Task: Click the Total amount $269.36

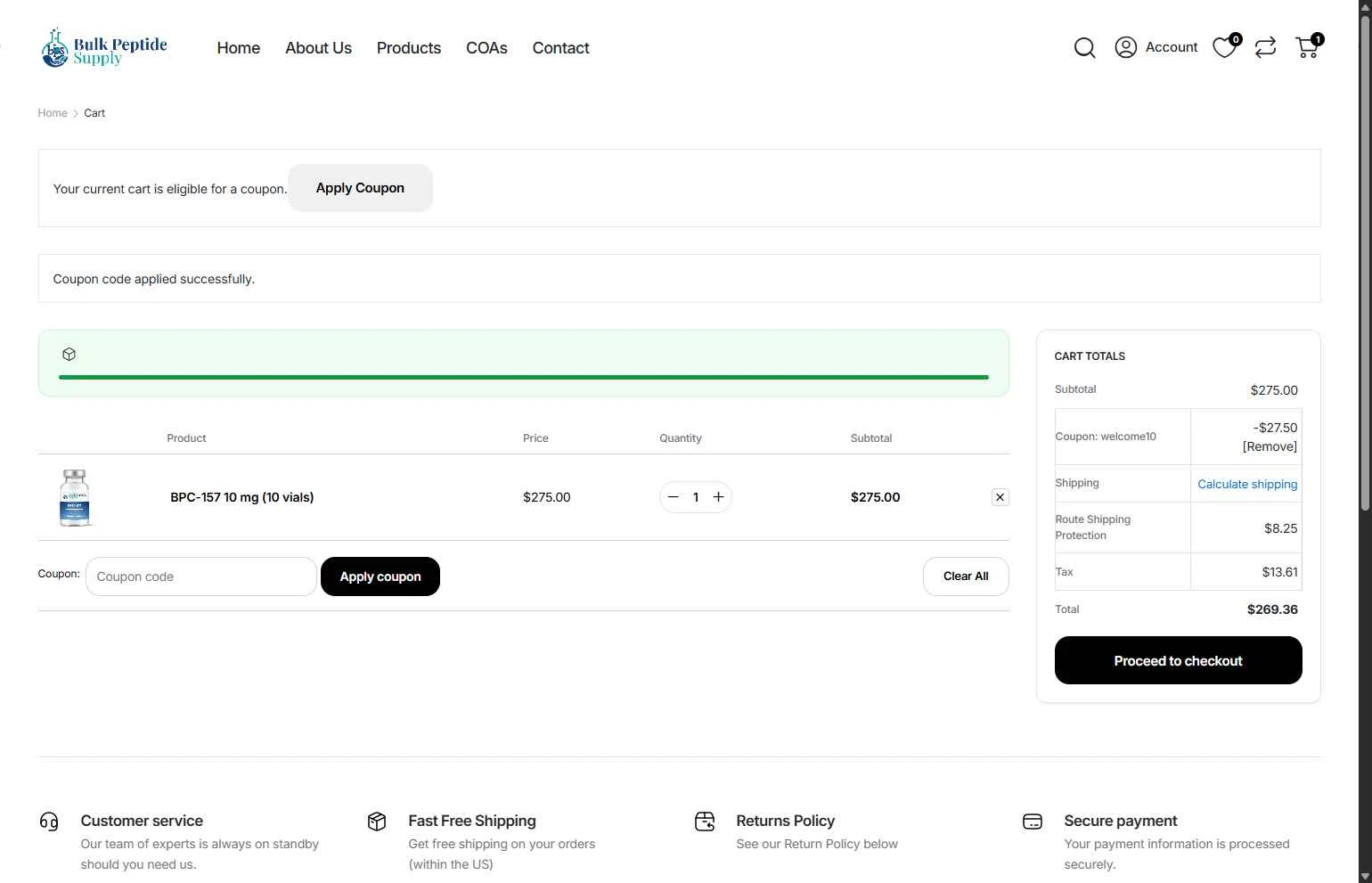Action: pyautogui.click(x=1272, y=609)
